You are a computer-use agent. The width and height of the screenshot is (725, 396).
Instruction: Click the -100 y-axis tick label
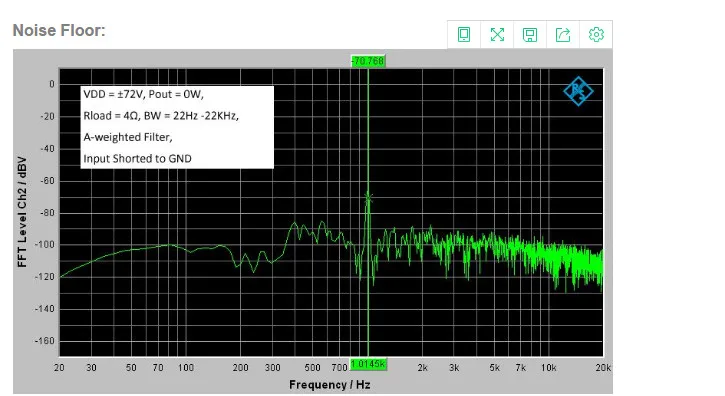pos(44,245)
